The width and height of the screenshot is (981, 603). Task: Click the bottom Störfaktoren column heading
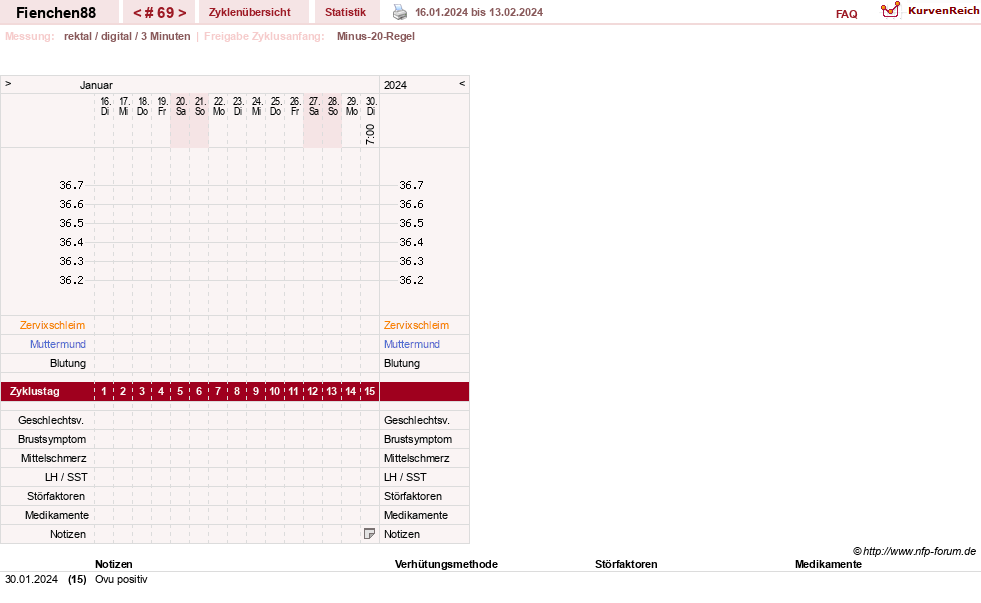click(x=626, y=564)
